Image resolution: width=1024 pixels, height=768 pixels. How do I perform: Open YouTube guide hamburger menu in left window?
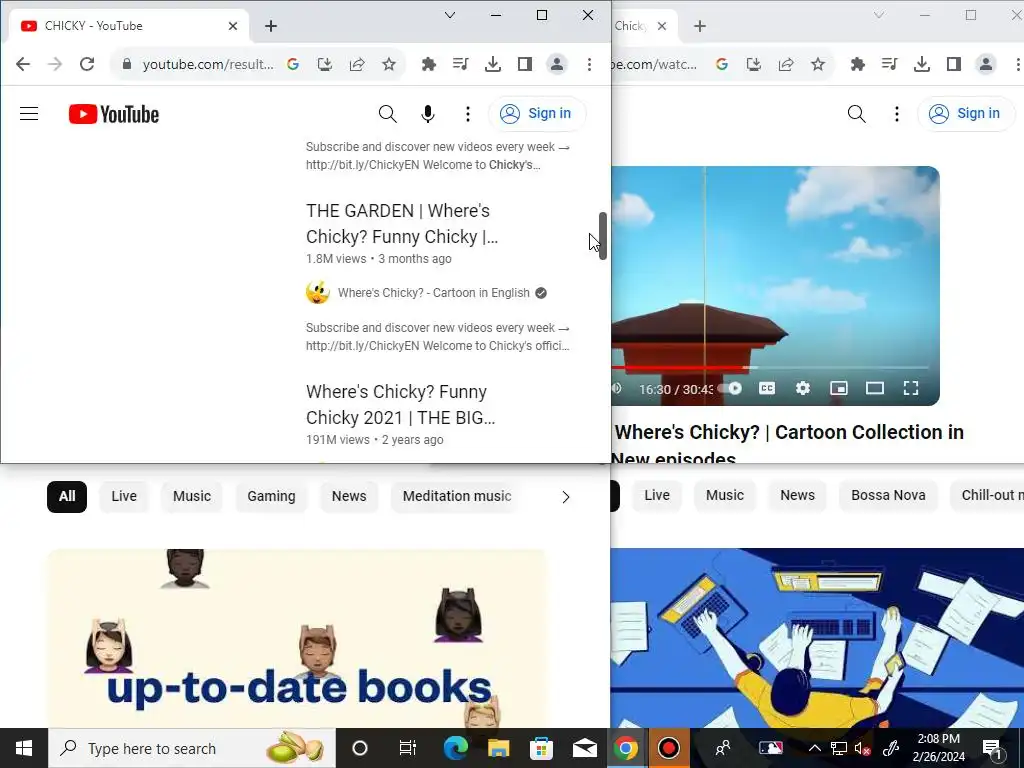point(29,114)
